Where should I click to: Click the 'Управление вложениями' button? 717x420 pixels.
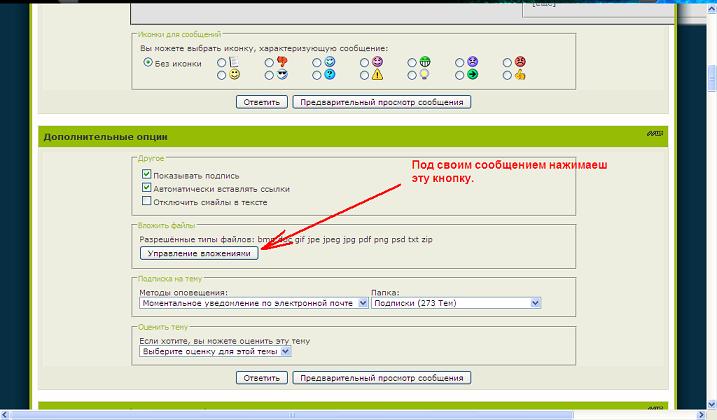click(x=199, y=253)
